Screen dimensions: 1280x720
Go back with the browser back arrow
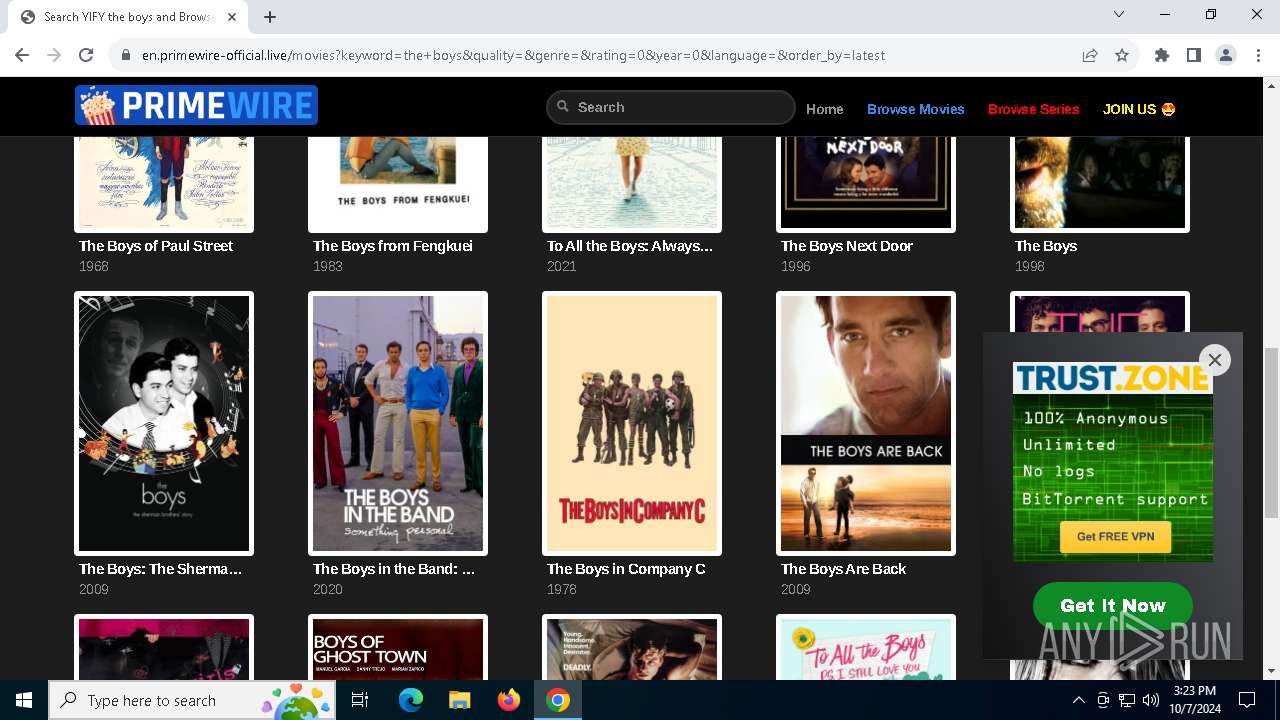(x=22, y=55)
